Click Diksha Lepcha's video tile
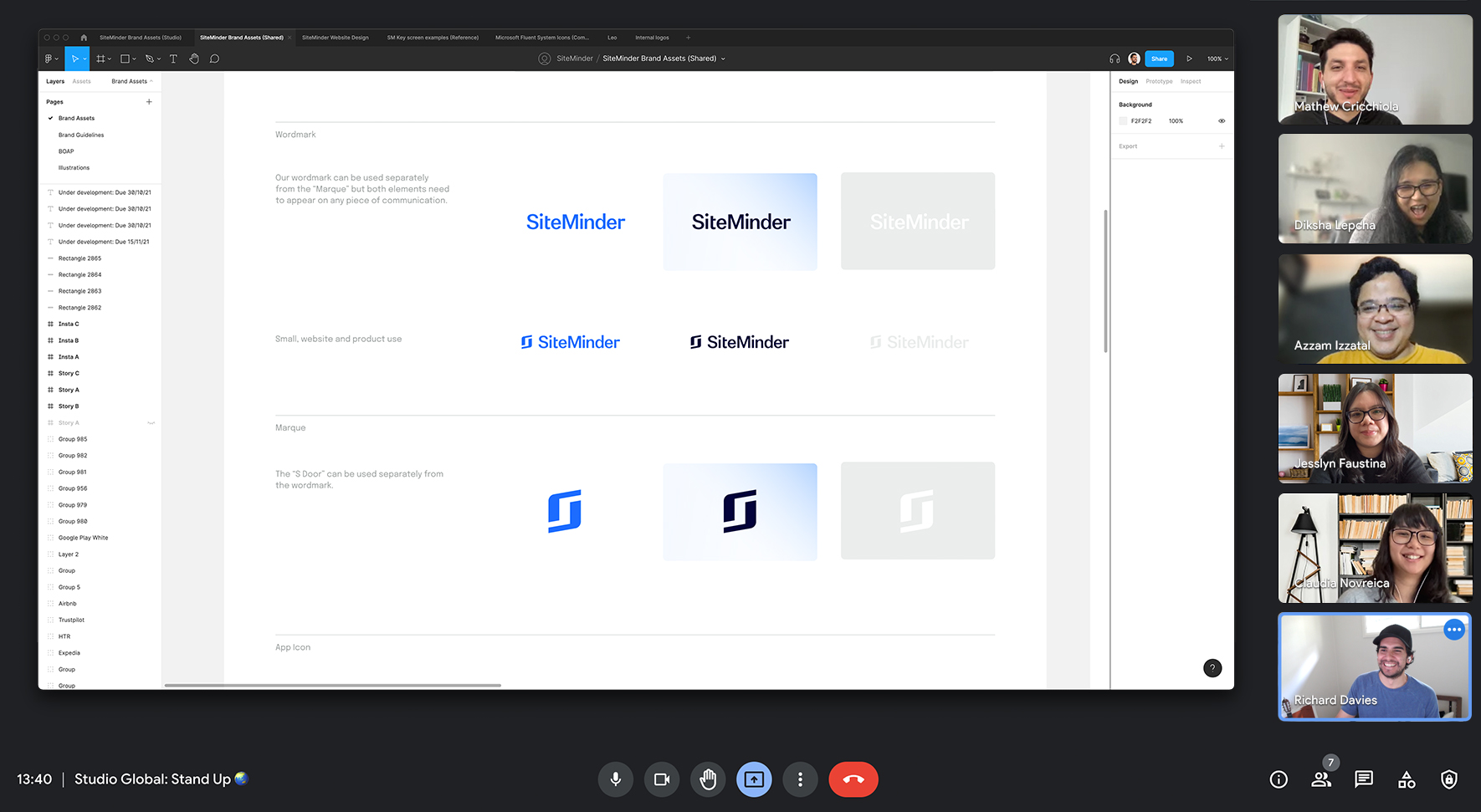This screenshot has width=1481, height=812. (1375, 189)
